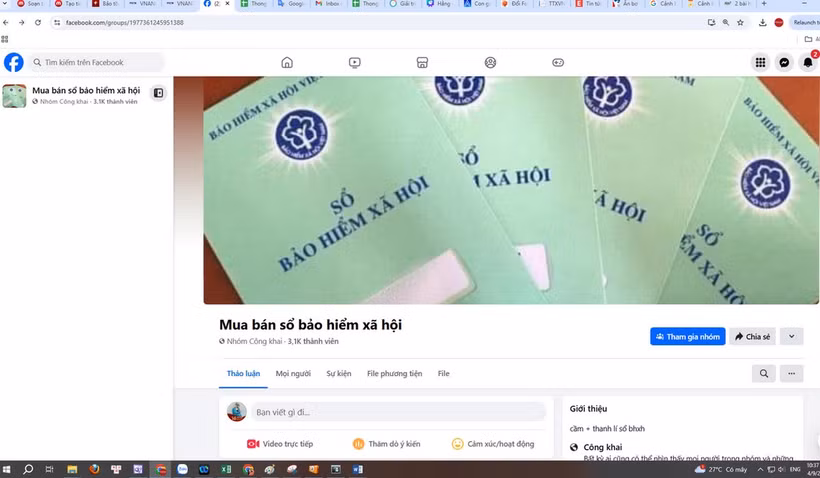
Task: Click the Bạn viết gì đi post box
Action: [x=398, y=412]
